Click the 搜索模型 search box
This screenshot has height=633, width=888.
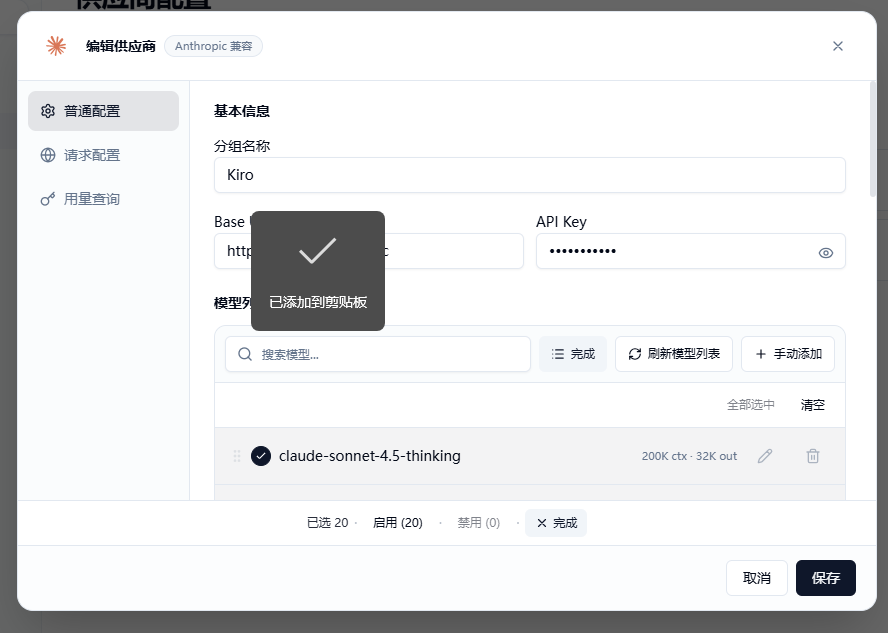point(378,354)
